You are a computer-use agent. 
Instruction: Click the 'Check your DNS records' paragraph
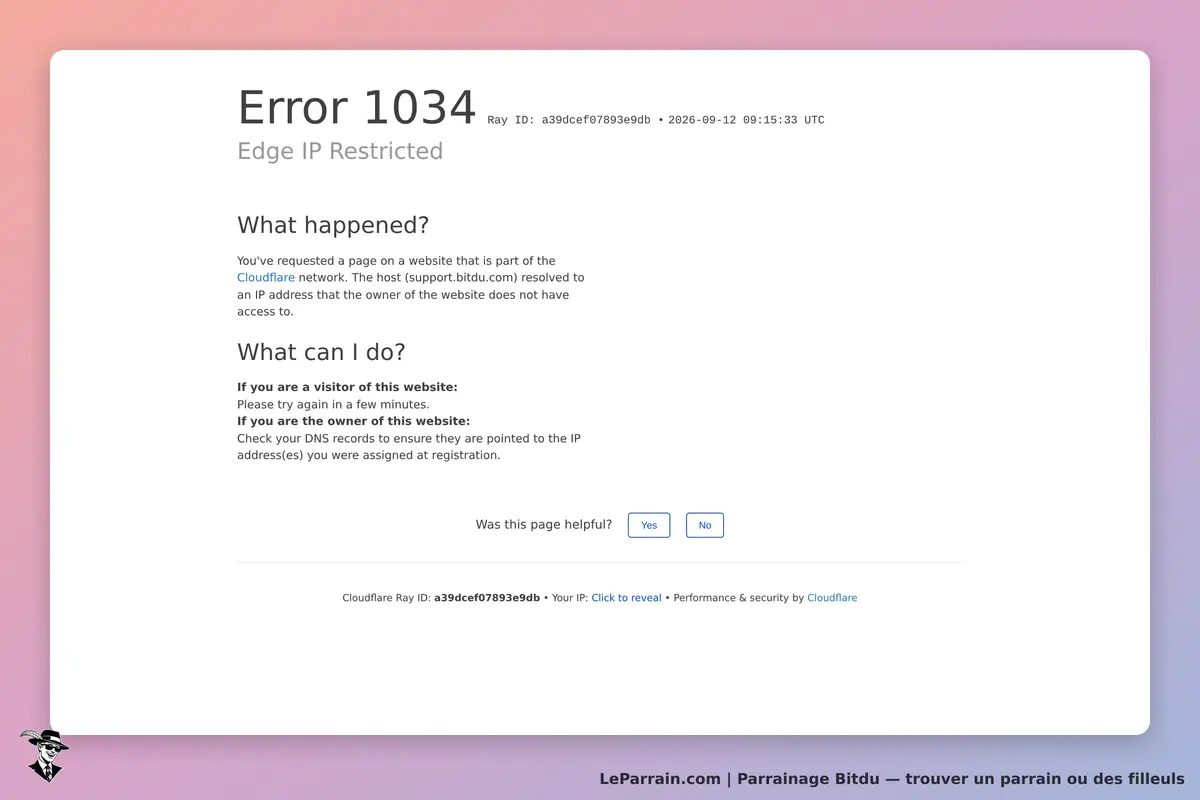click(409, 447)
